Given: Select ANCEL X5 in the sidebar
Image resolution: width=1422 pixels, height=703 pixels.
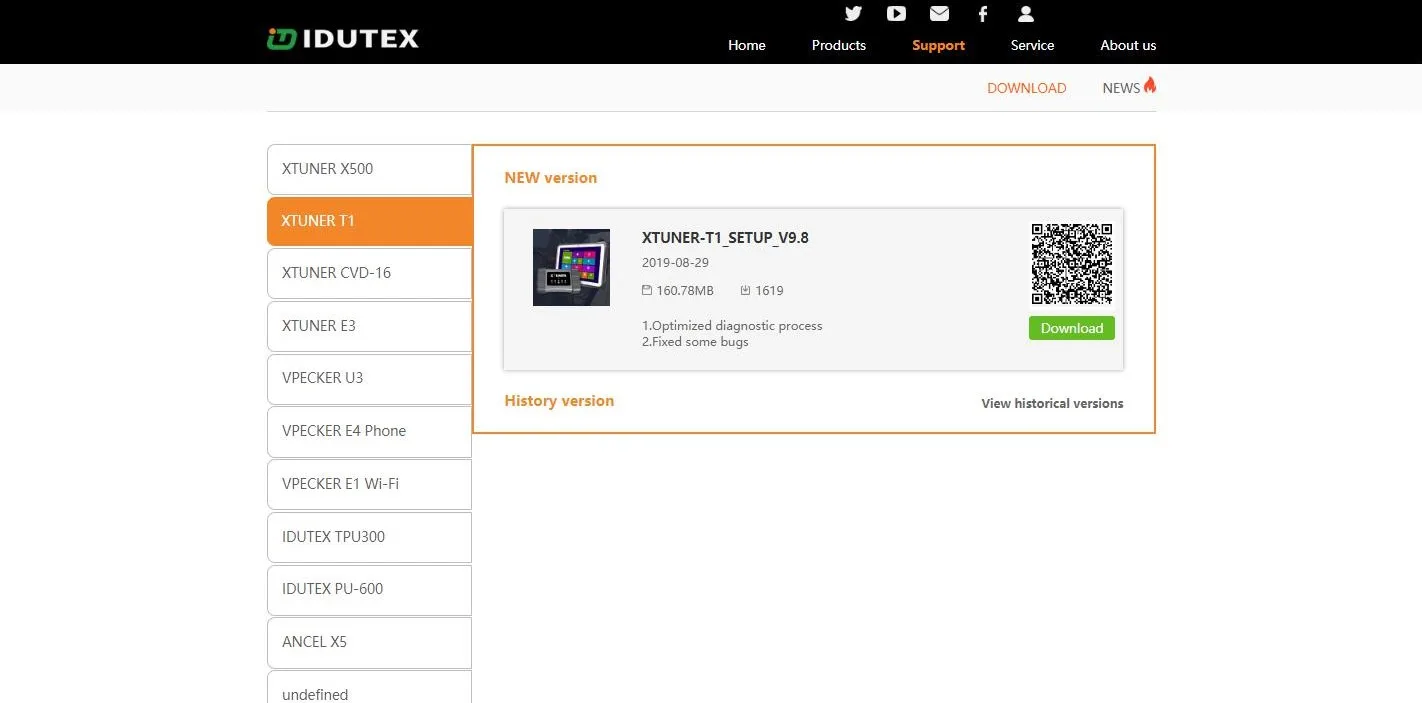Looking at the screenshot, I should point(369,642).
